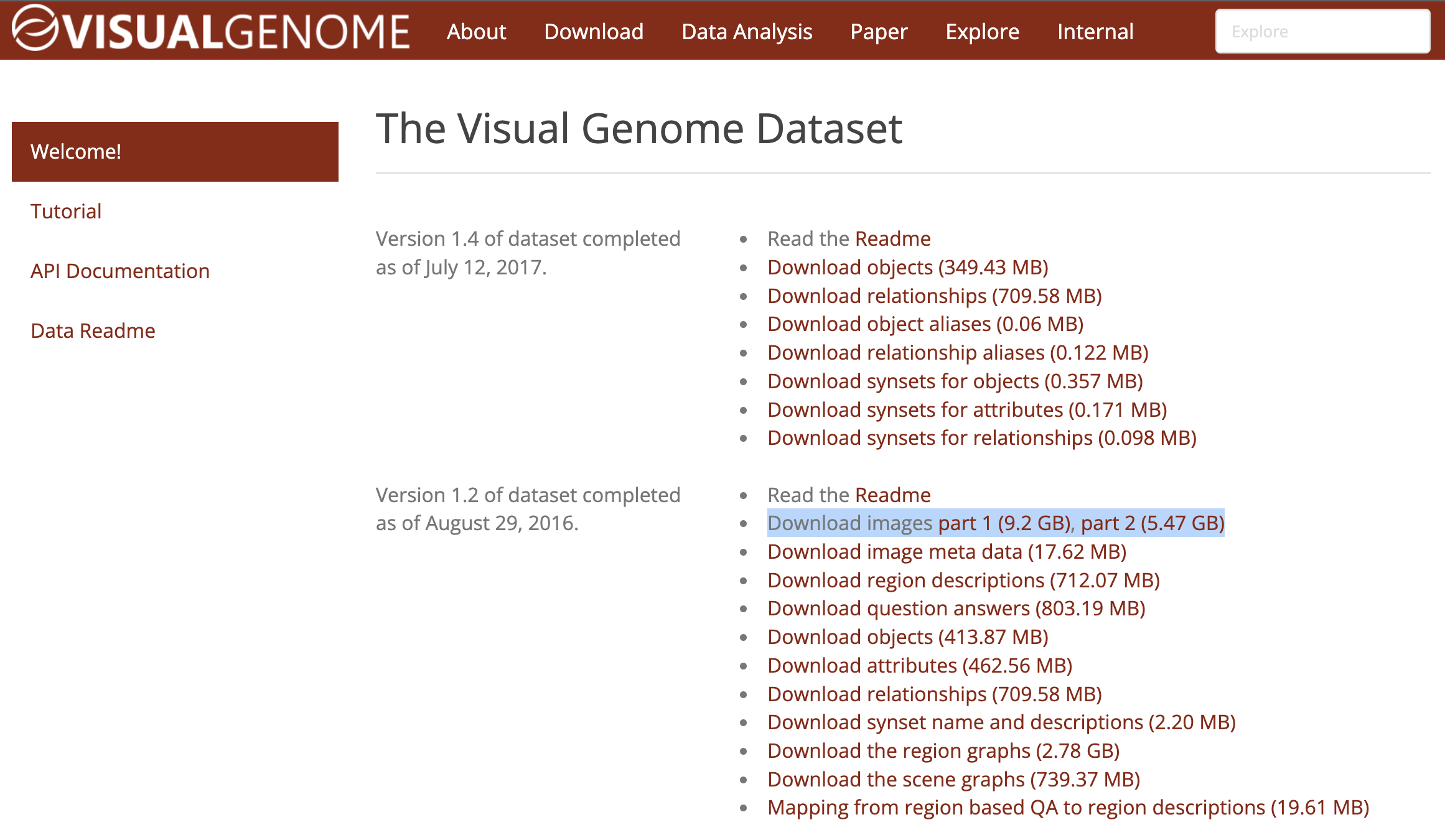This screenshot has height=840, width=1445.
Task: Click the Explore search field
Action: tap(1322, 31)
